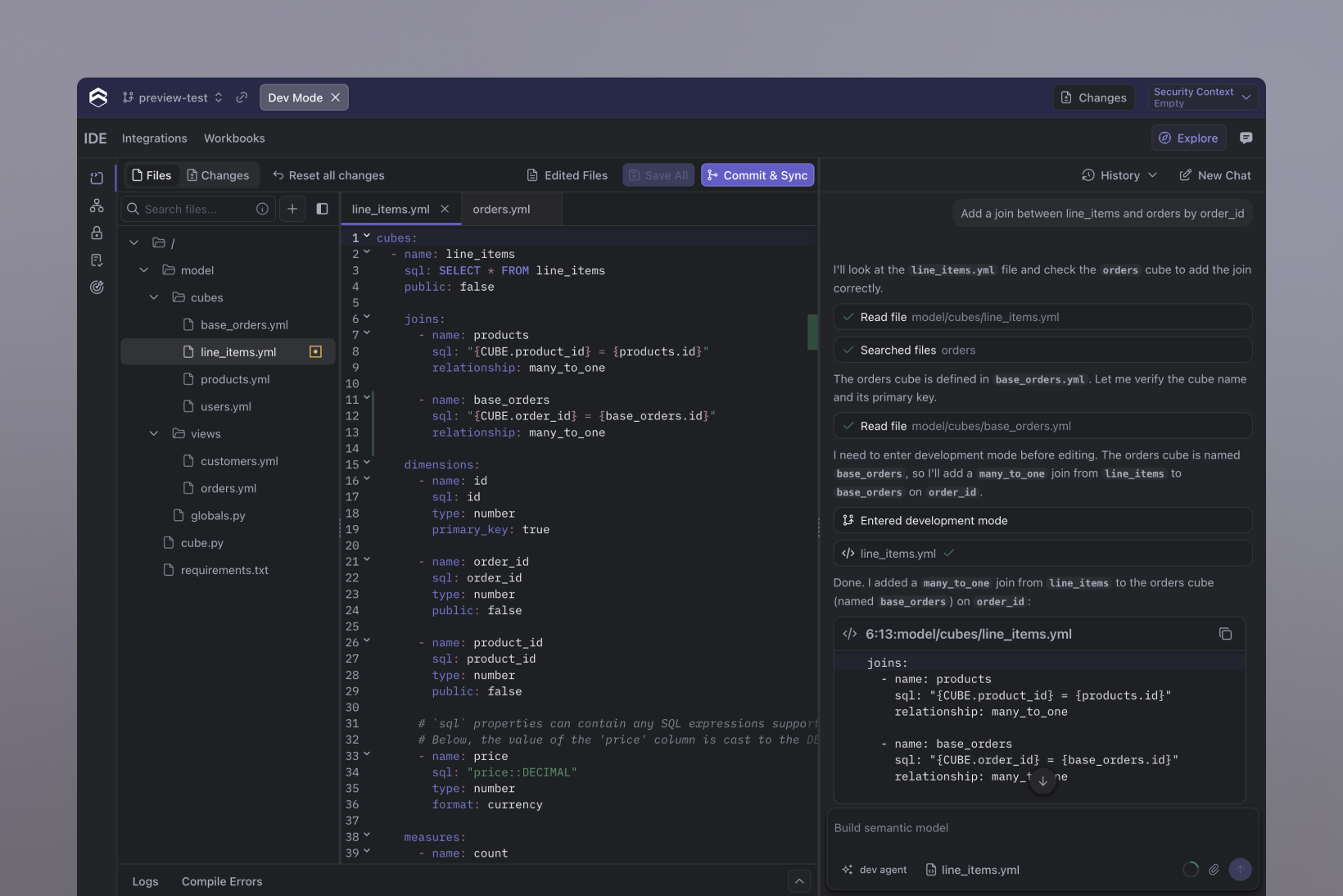
Task: Collapse the views folder
Action: 154,433
